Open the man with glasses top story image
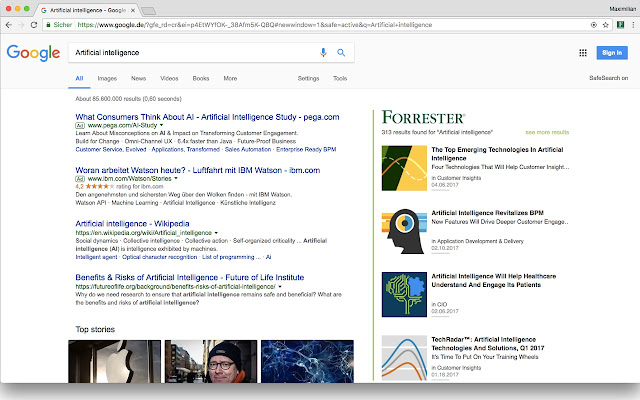640x400 pixels. 211,361
